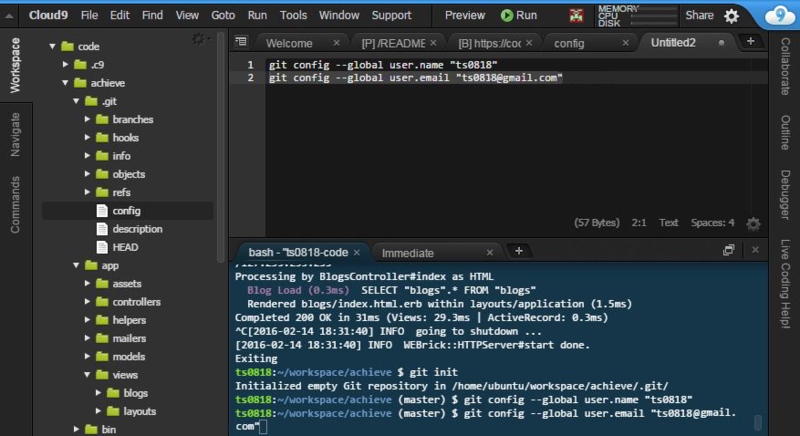This screenshot has width=800, height=436.
Task: Open the Commands side panel
Action: [15, 204]
